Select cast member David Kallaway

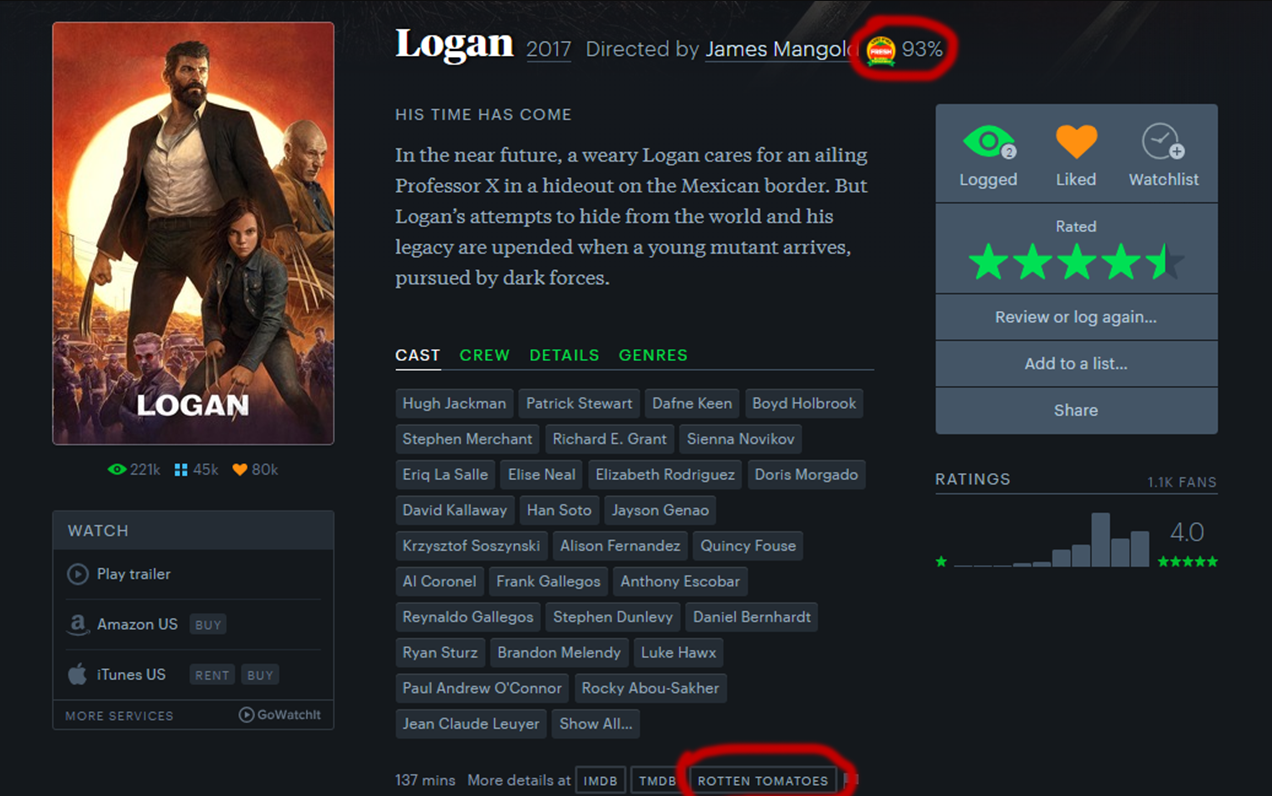coord(455,510)
